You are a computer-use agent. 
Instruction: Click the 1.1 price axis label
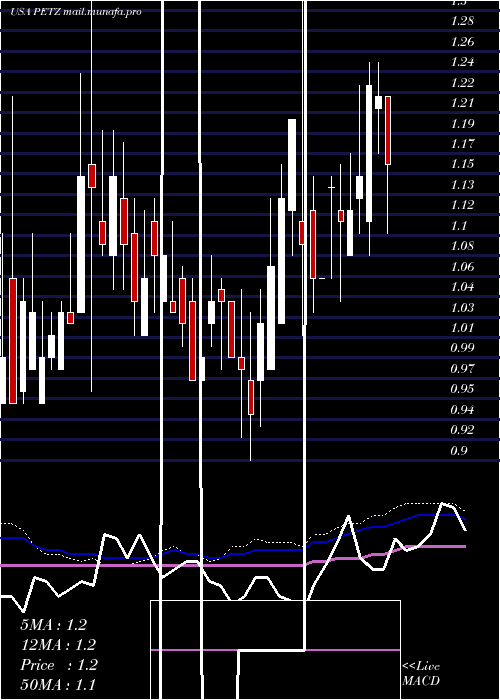point(459,225)
